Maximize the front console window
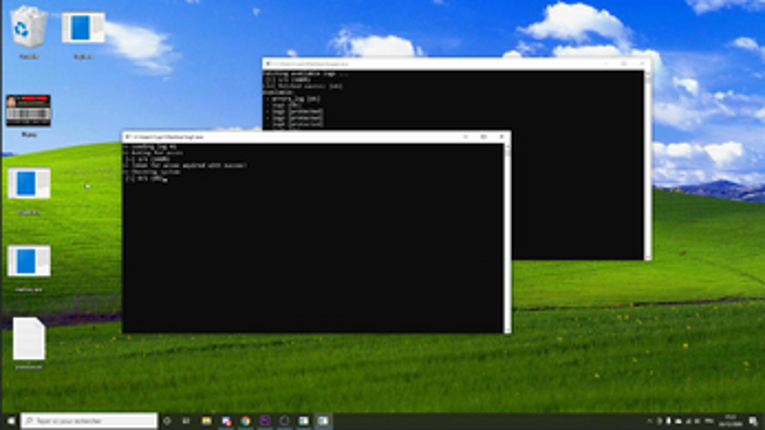The height and width of the screenshot is (430, 765). click(483, 137)
